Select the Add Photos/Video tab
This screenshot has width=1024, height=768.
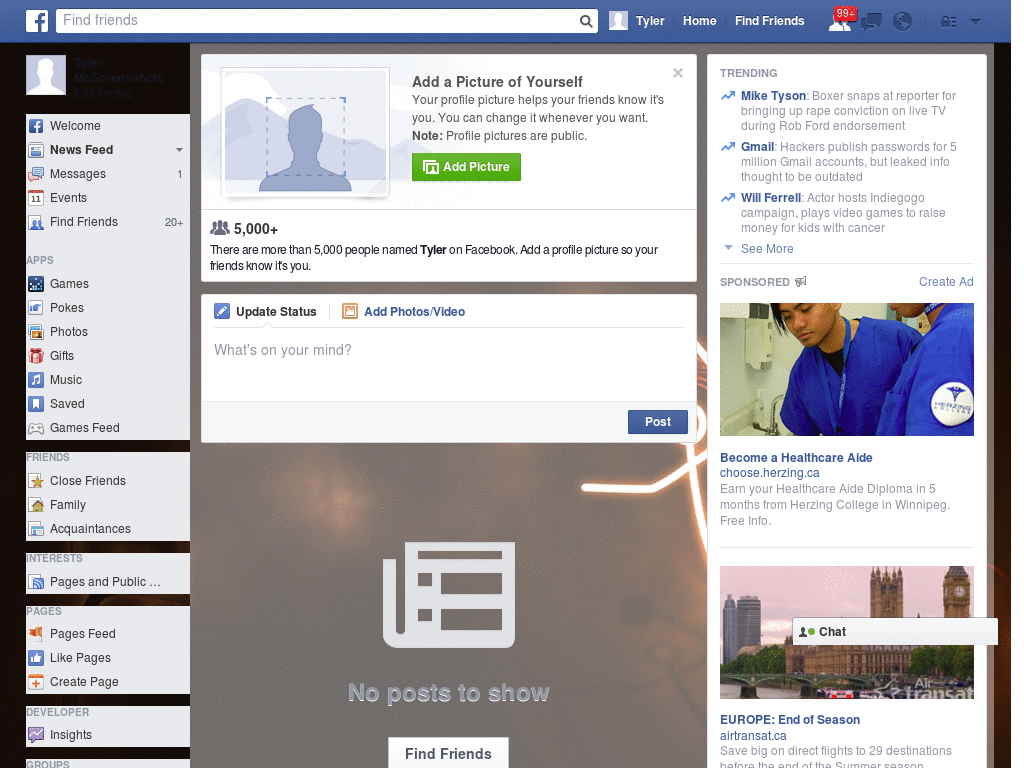(x=404, y=312)
